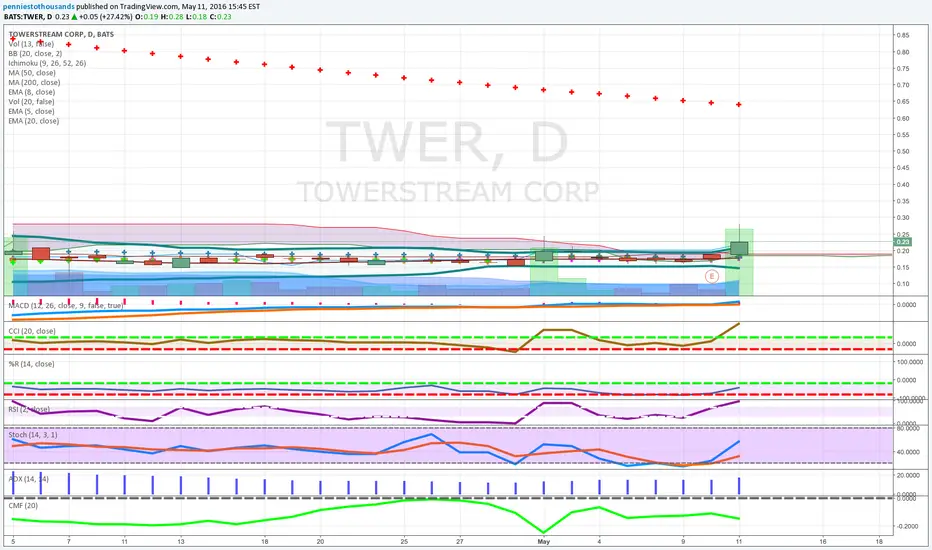932x550 pixels.
Task: Select the MACD indicator pane label
Action: [66, 305]
